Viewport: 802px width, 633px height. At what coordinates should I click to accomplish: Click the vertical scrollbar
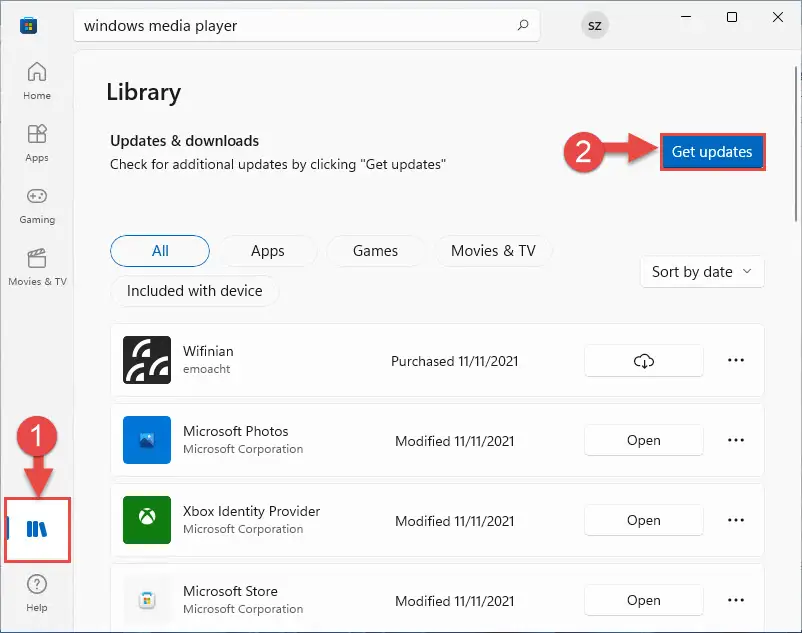tap(797, 144)
